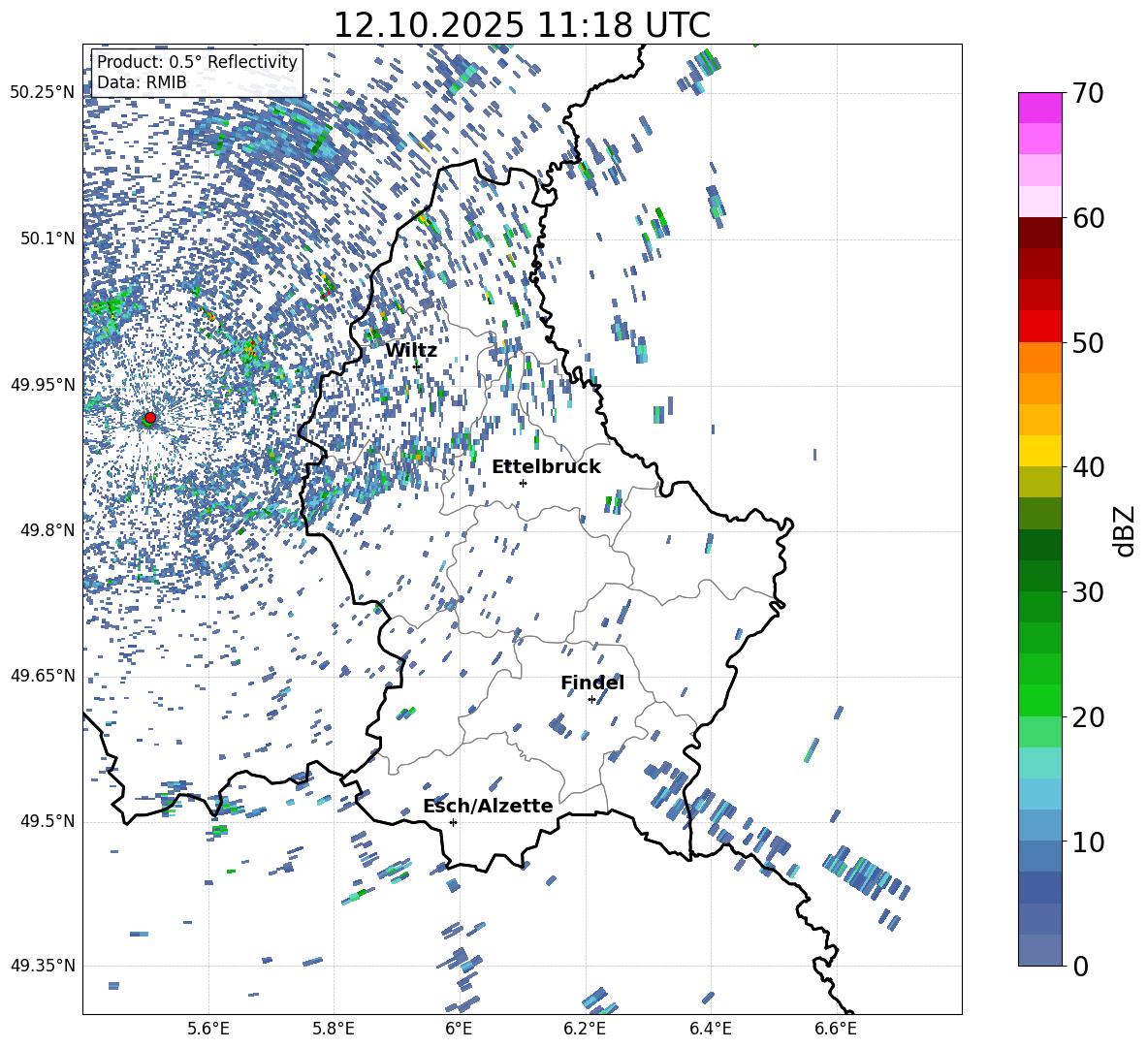Select the Ettelbruck city label
1148x1048 pixels.
point(546,467)
